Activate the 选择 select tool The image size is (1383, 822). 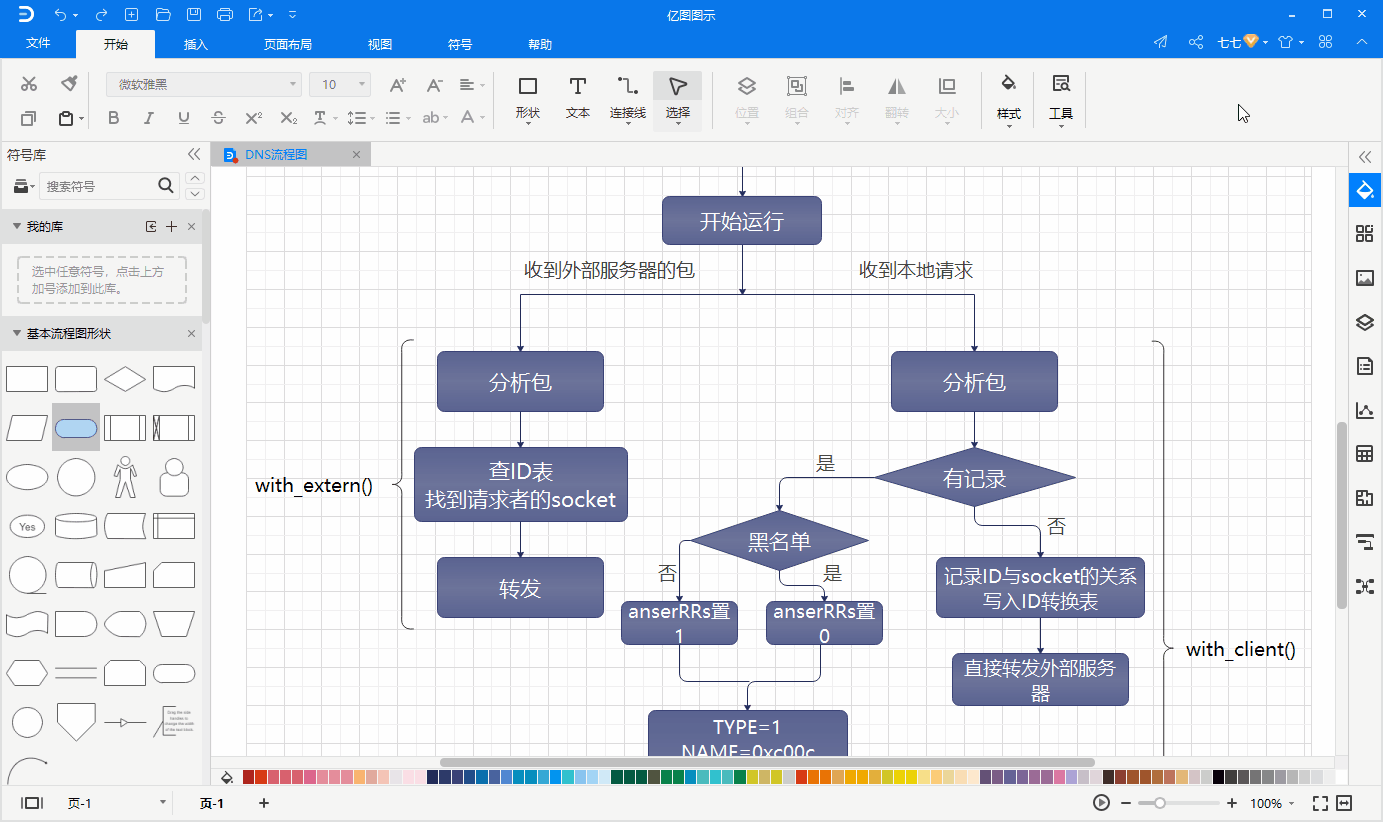click(678, 99)
